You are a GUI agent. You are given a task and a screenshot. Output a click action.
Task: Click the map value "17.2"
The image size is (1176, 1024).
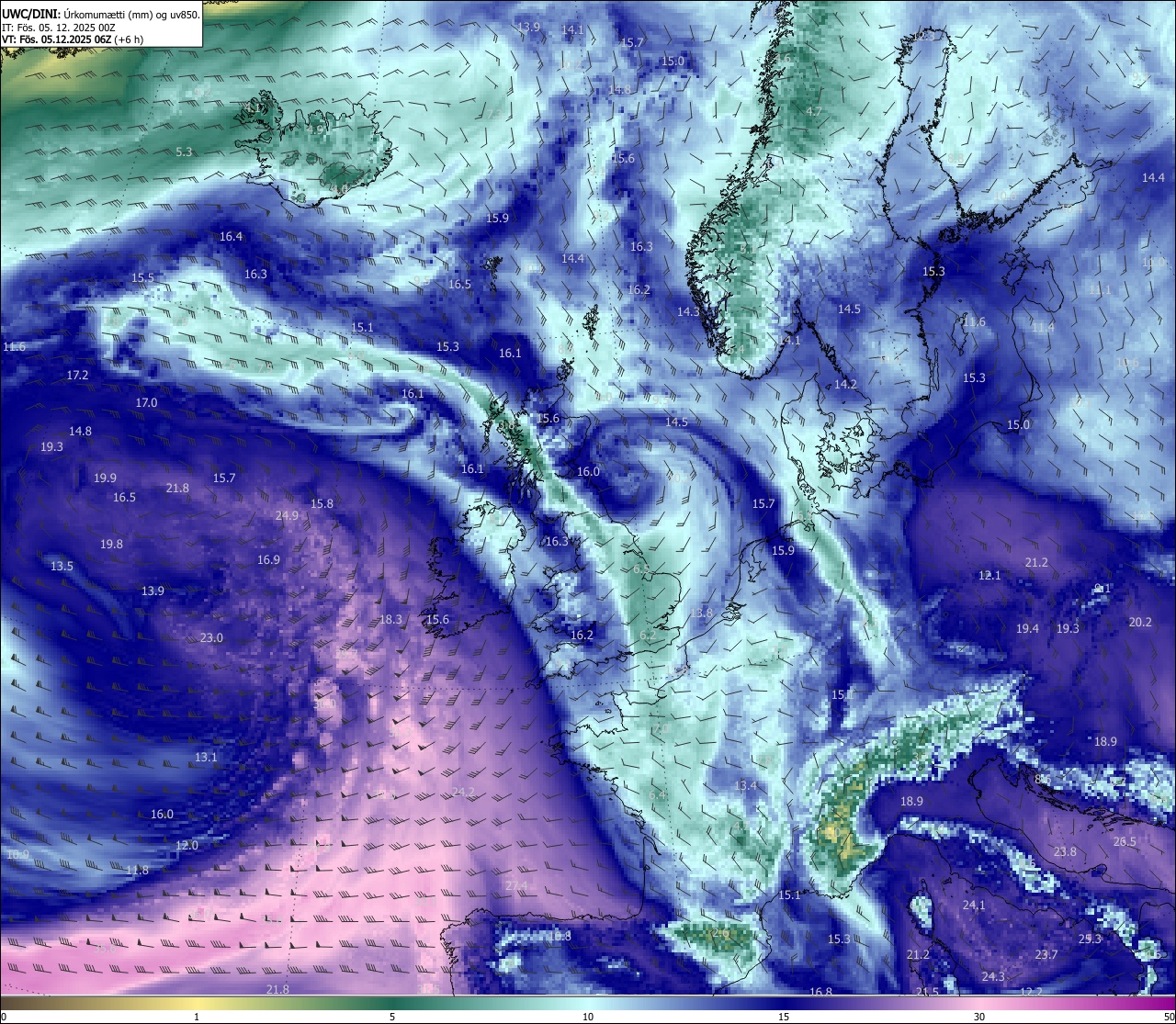coord(77,375)
